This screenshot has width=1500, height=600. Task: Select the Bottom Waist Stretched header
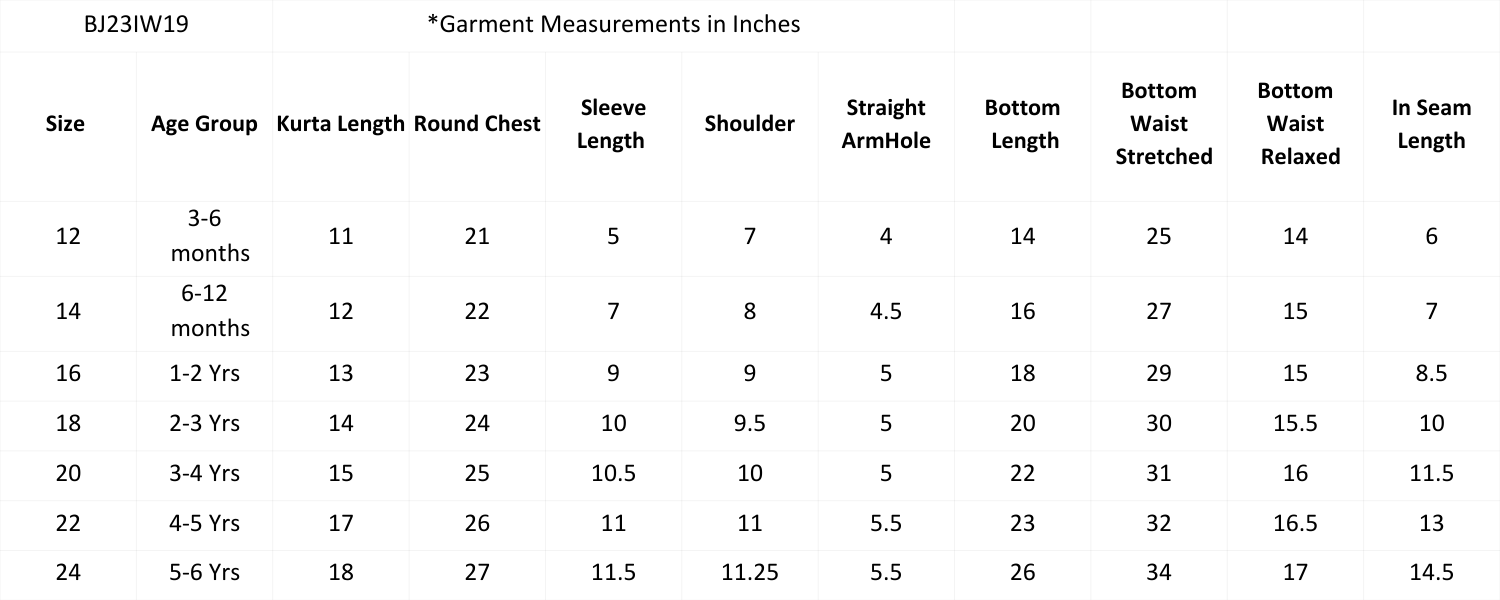[x=1158, y=125]
